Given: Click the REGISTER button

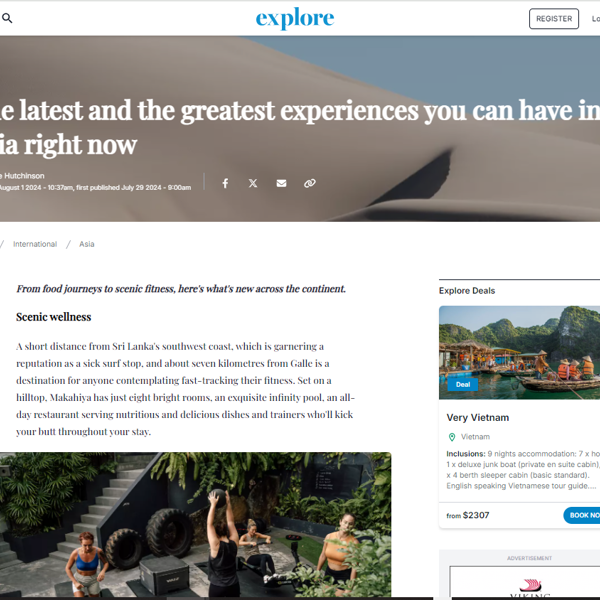Looking at the screenshot, I should tap(554, 18).
